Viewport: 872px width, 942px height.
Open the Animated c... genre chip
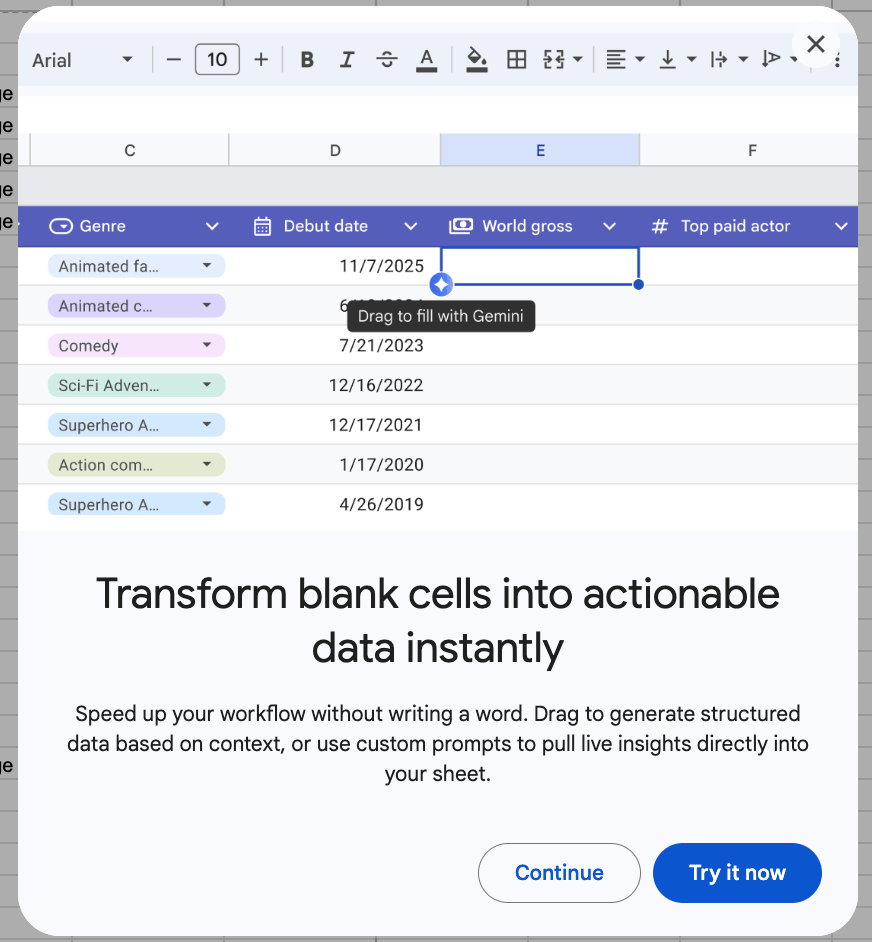(136, 306)
